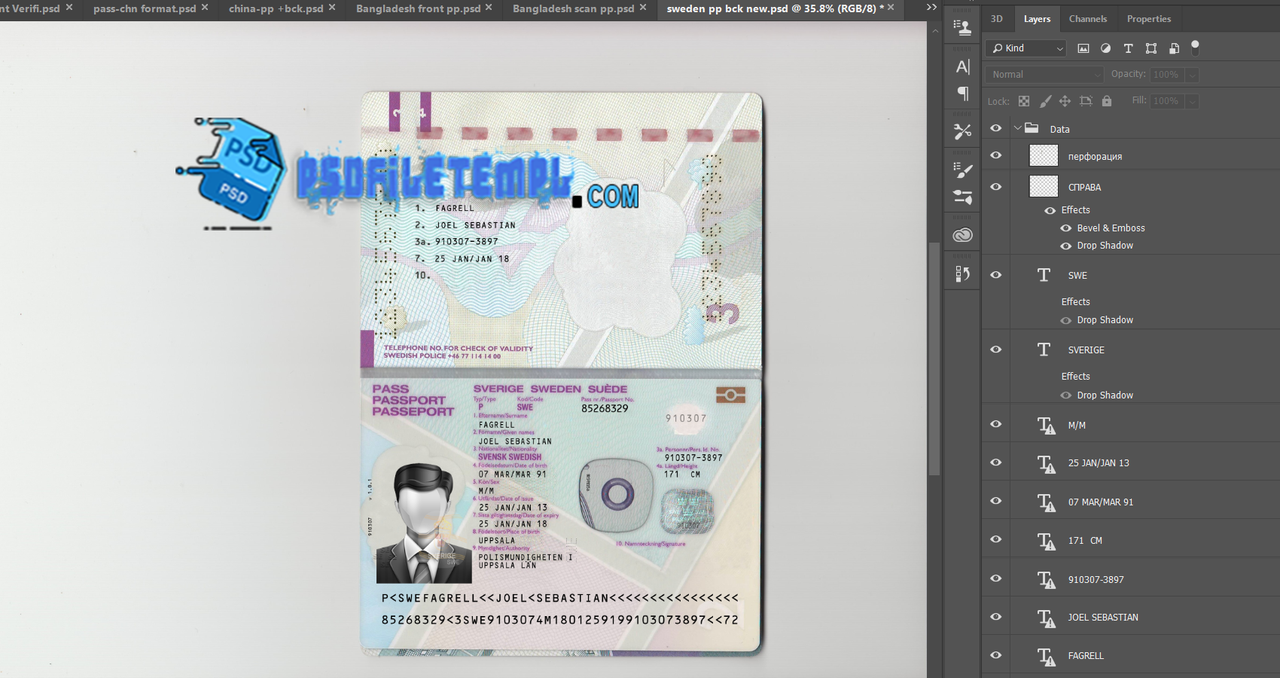Open the Creative Cloud Libraries panel icon
This screenshot has width=1280, height=678.
[963, 235]
